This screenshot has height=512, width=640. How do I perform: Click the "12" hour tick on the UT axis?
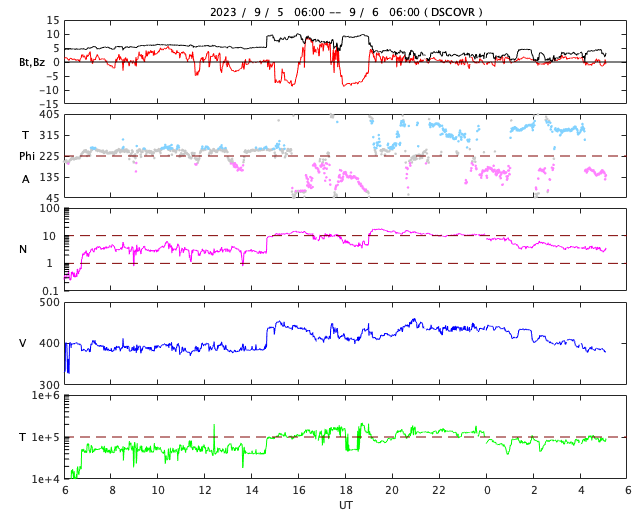[205, 490]
